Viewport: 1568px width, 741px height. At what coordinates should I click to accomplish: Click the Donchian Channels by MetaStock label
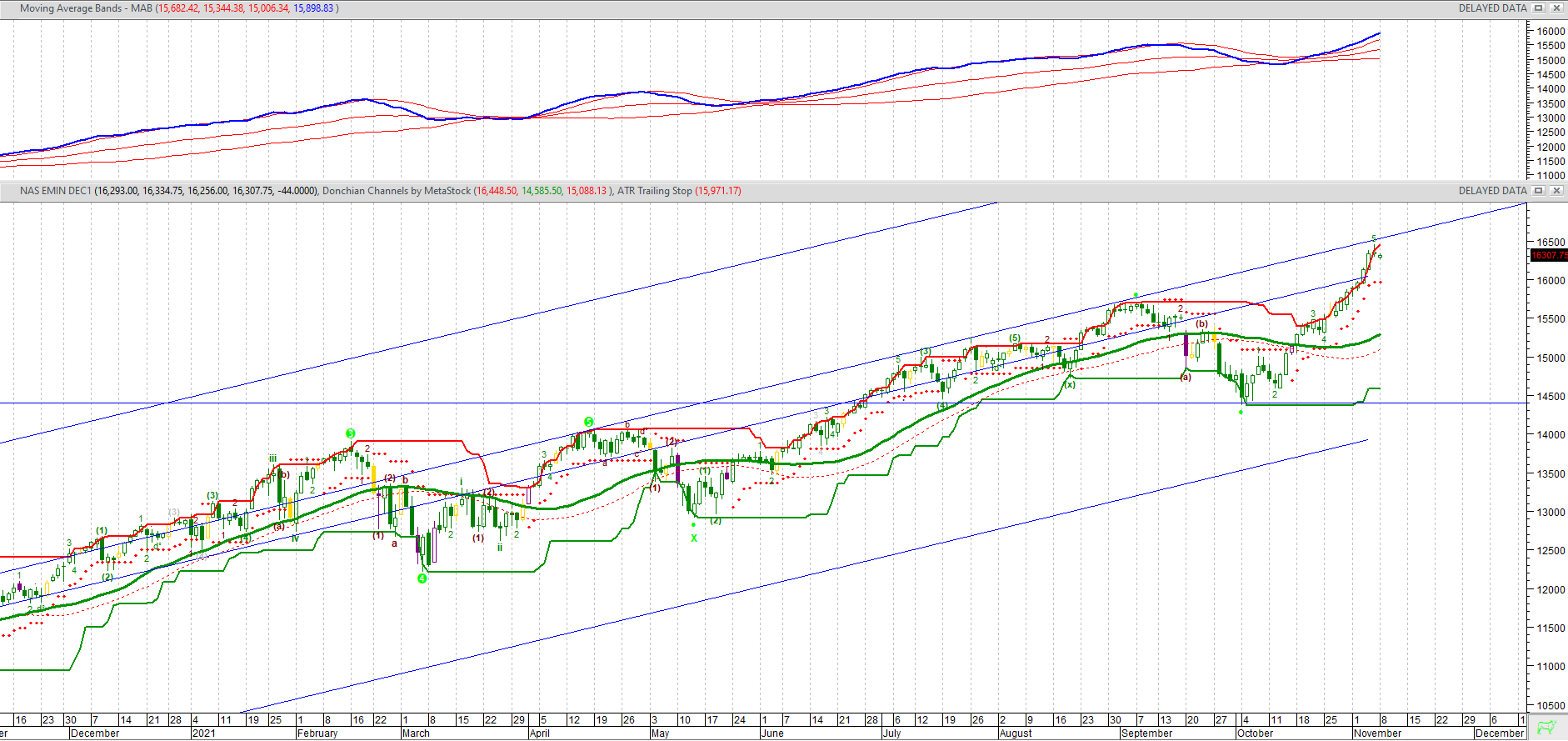coord(397,191)
